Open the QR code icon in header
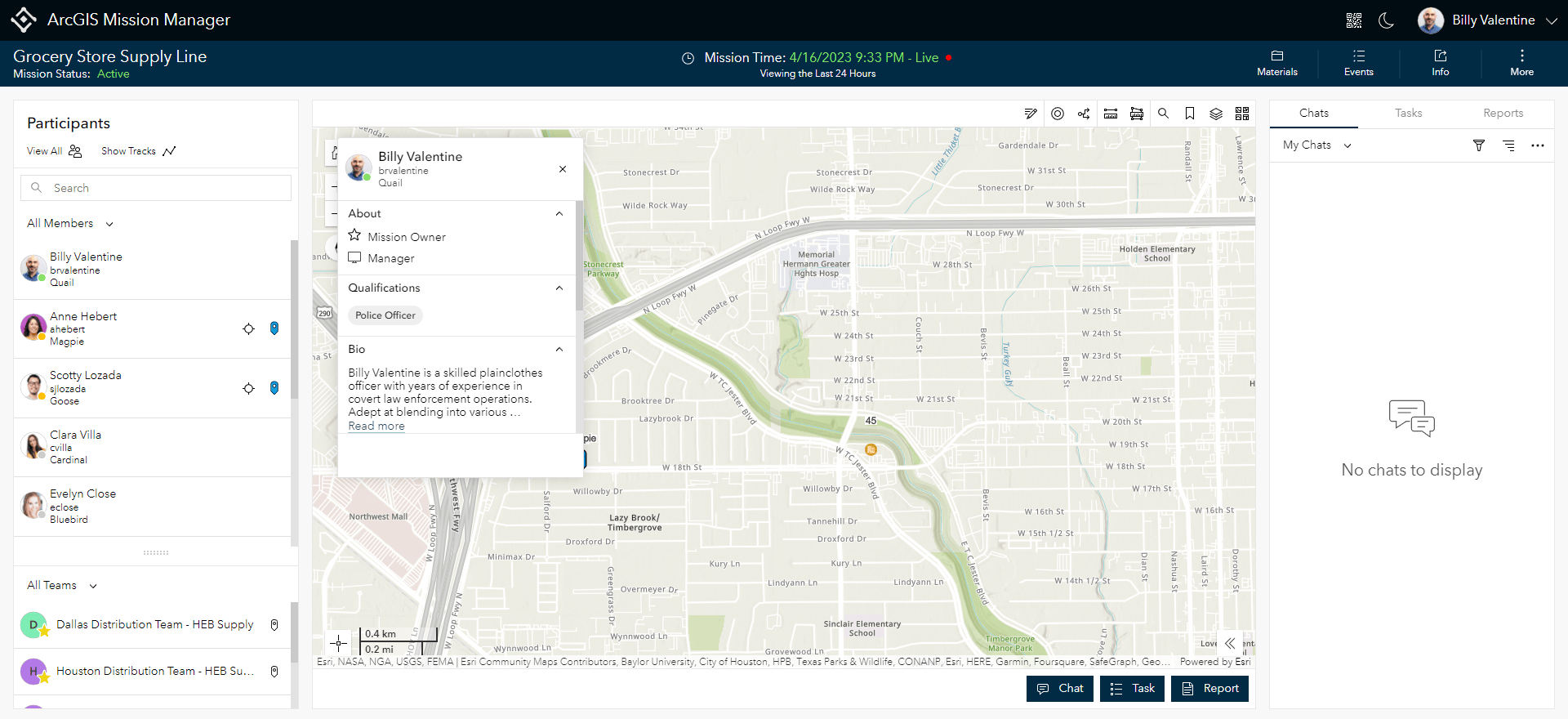Screen dimensions: 1568x719 tap(1354, 20)
